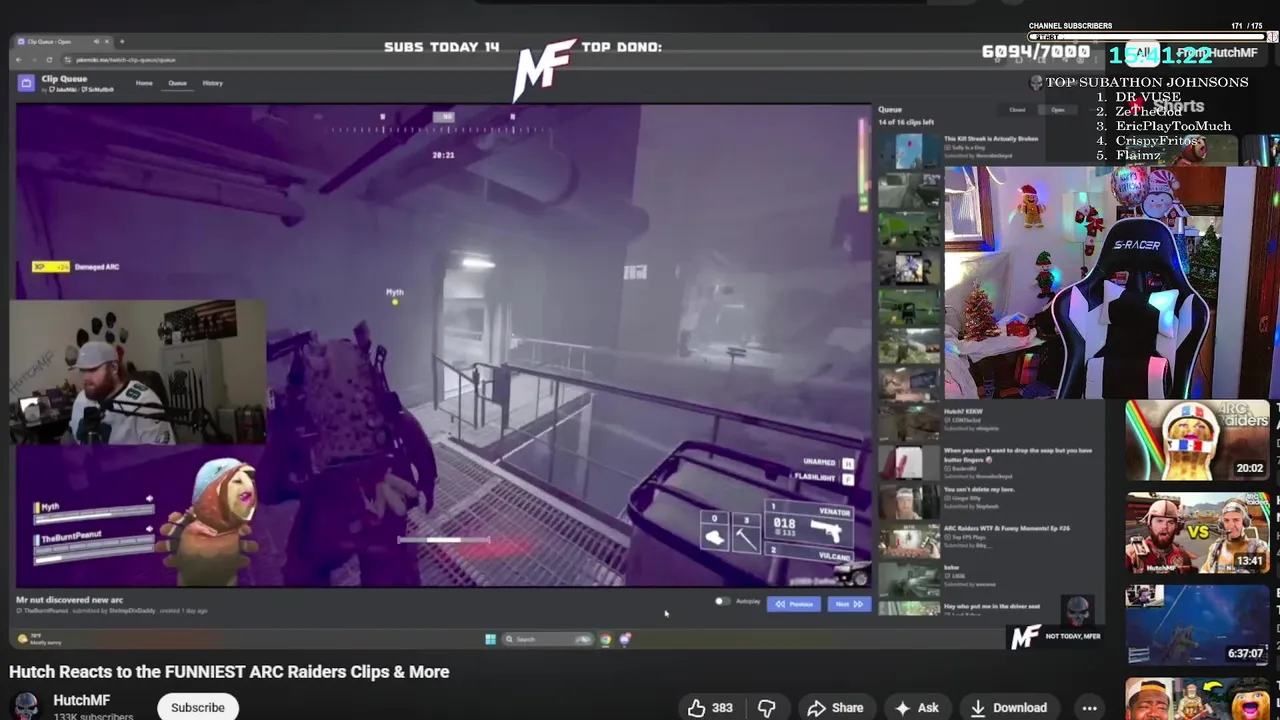This screenshot has width=1280, height=720.
Task: Click the '14 of 16 clips left' text
Action: pyautogui.click(x=906, y=122)
